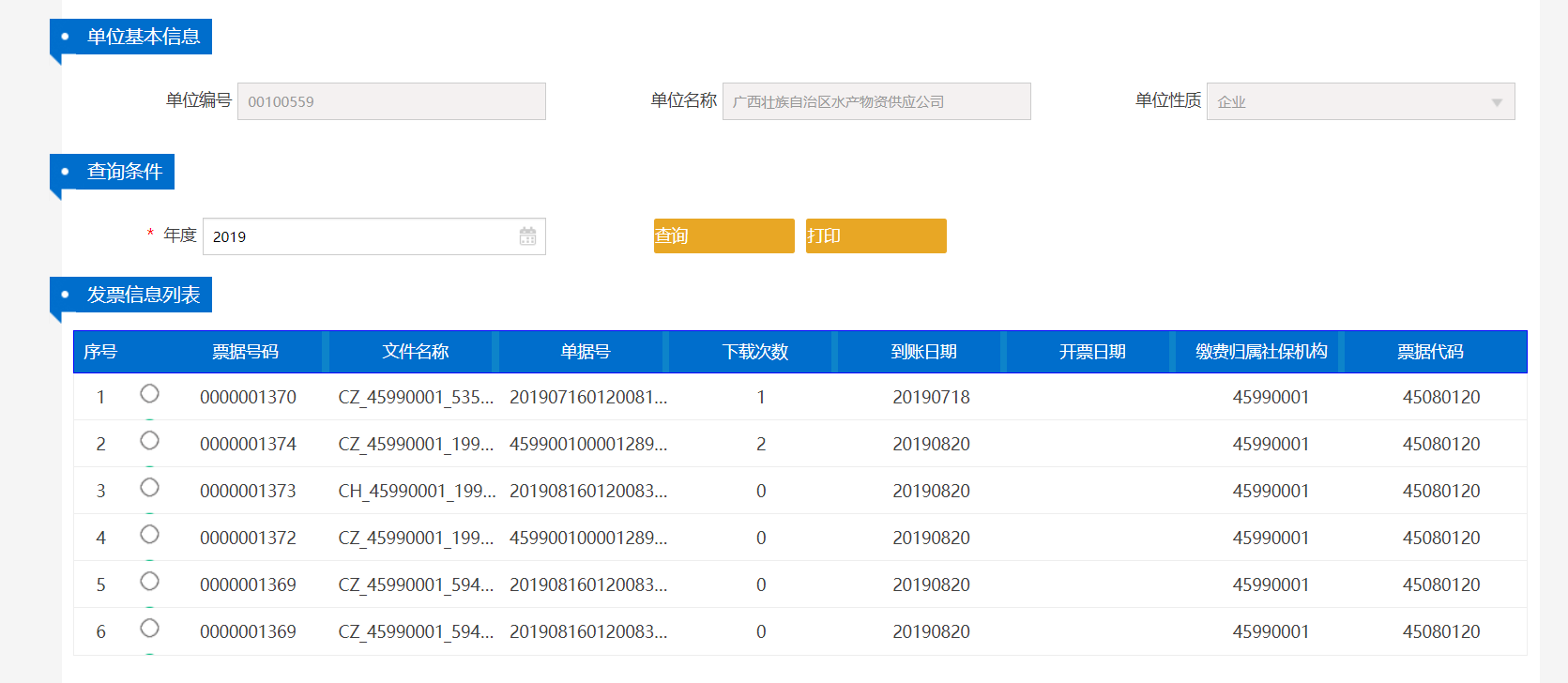
Task: Select radio button for invoice 0000001374
Action: coord(149,441)
